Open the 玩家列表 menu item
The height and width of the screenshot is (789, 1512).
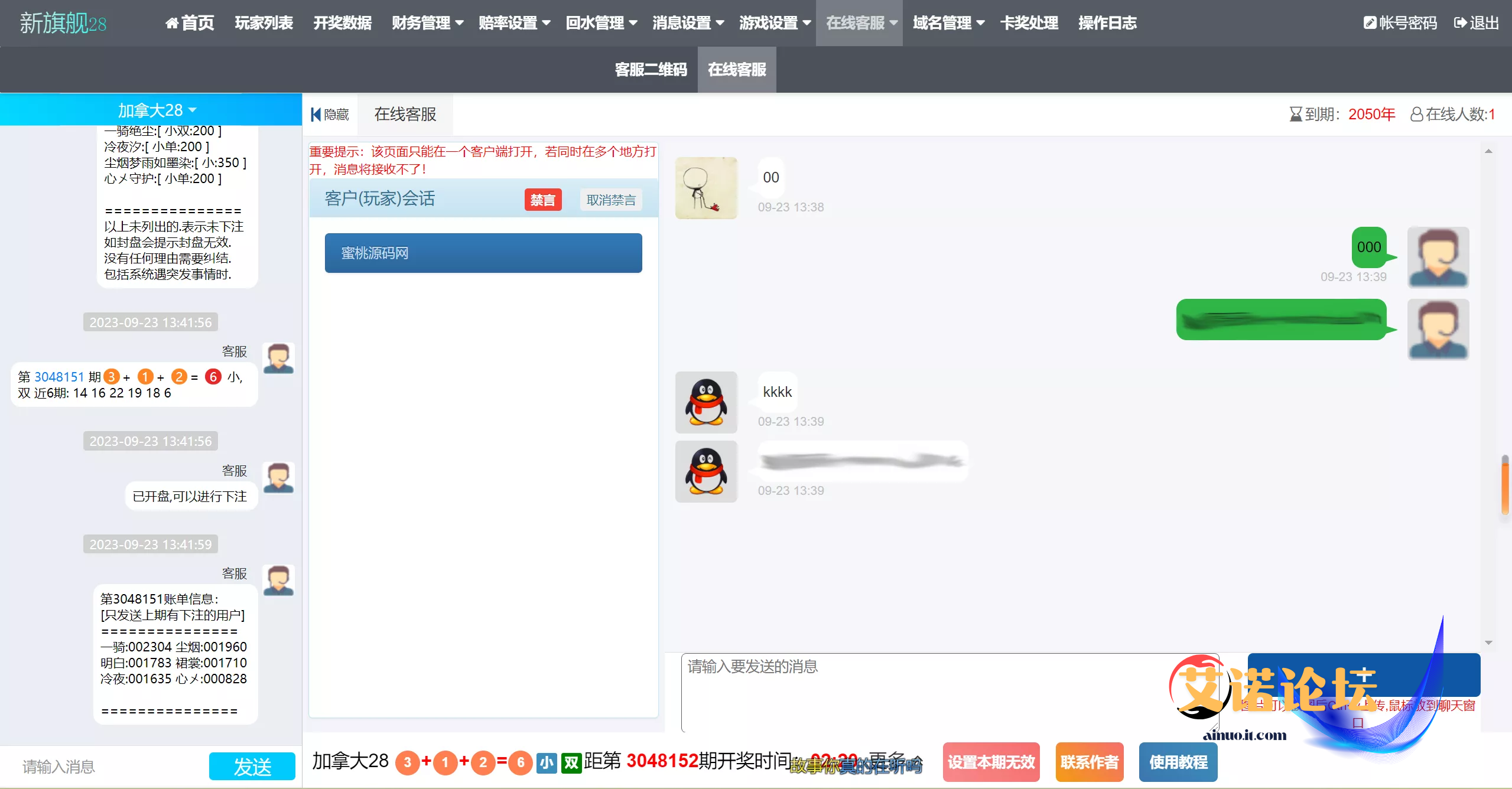coord(264,23)
